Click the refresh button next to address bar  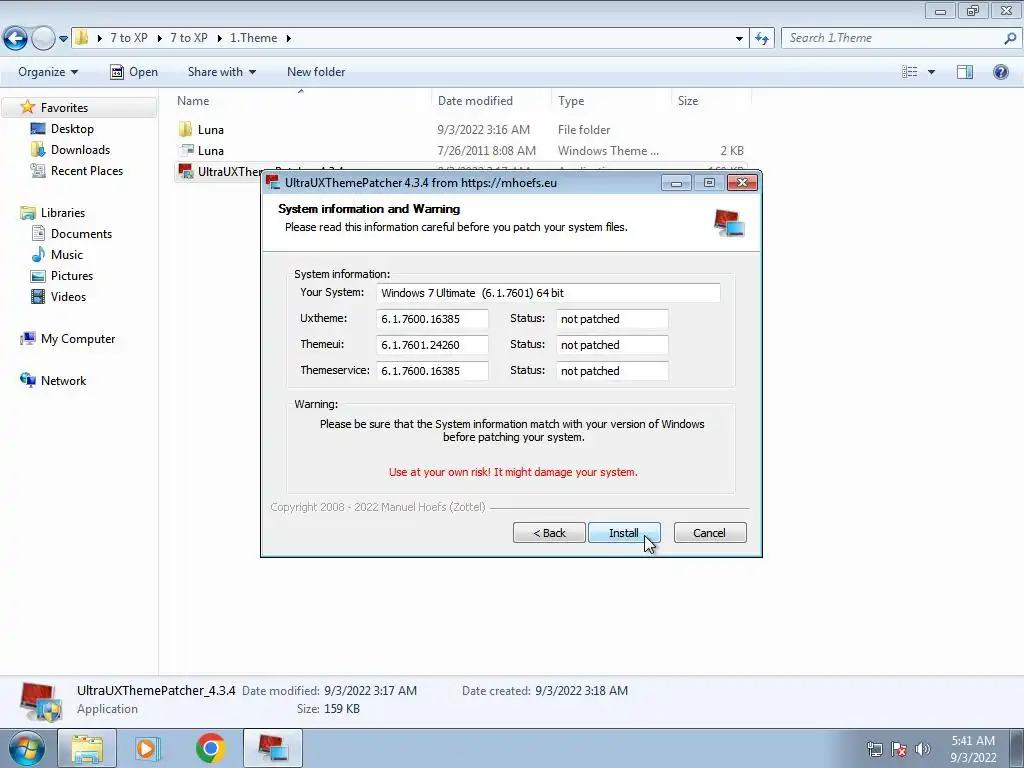(761, 38)
